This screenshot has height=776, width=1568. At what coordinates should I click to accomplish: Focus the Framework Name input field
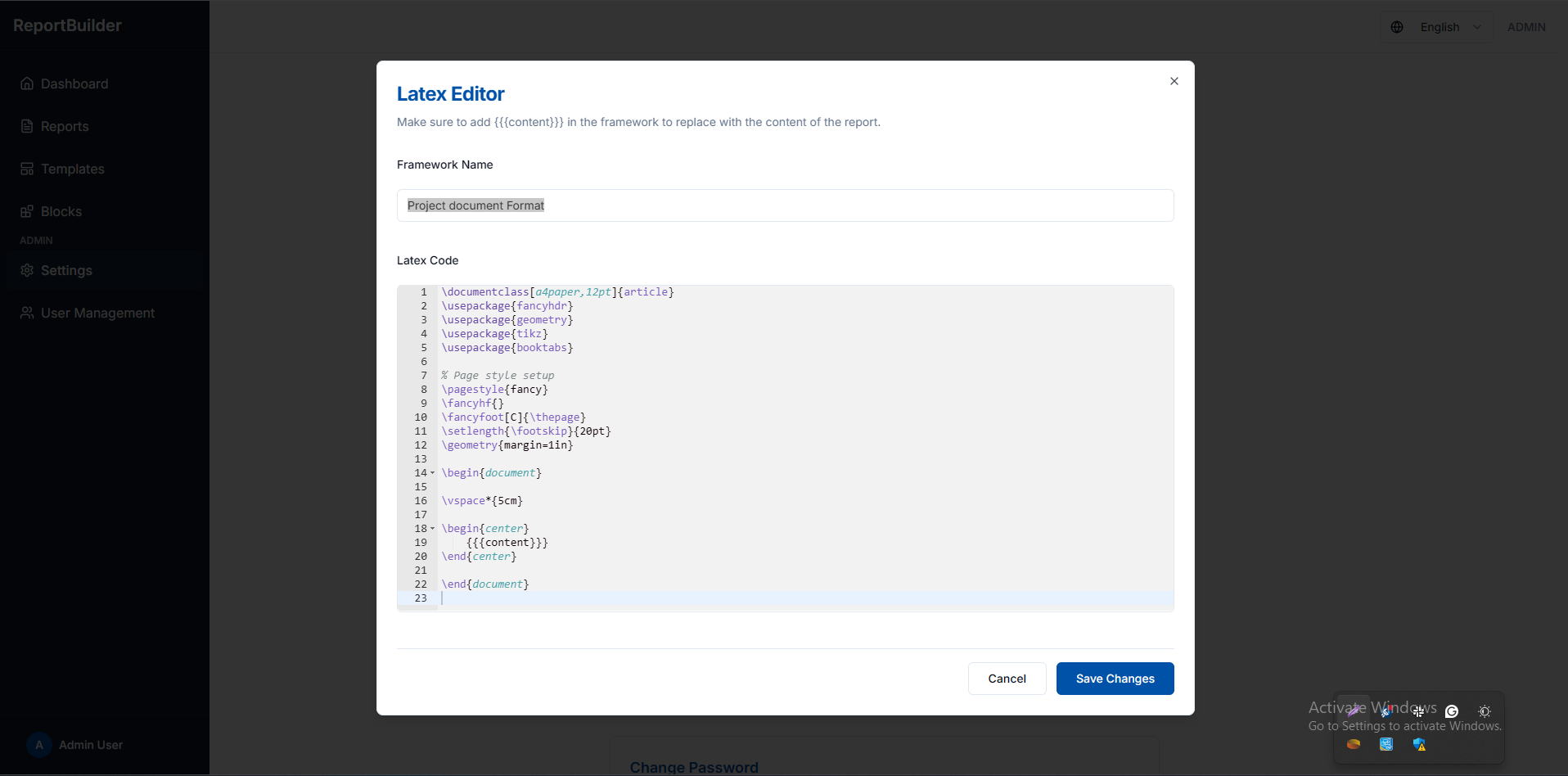785,205
